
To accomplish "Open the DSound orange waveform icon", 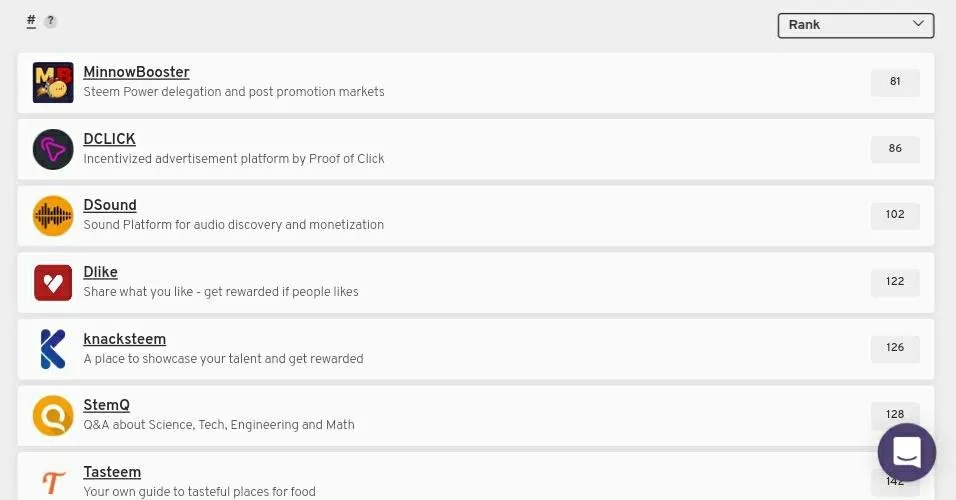I will 53,216.
